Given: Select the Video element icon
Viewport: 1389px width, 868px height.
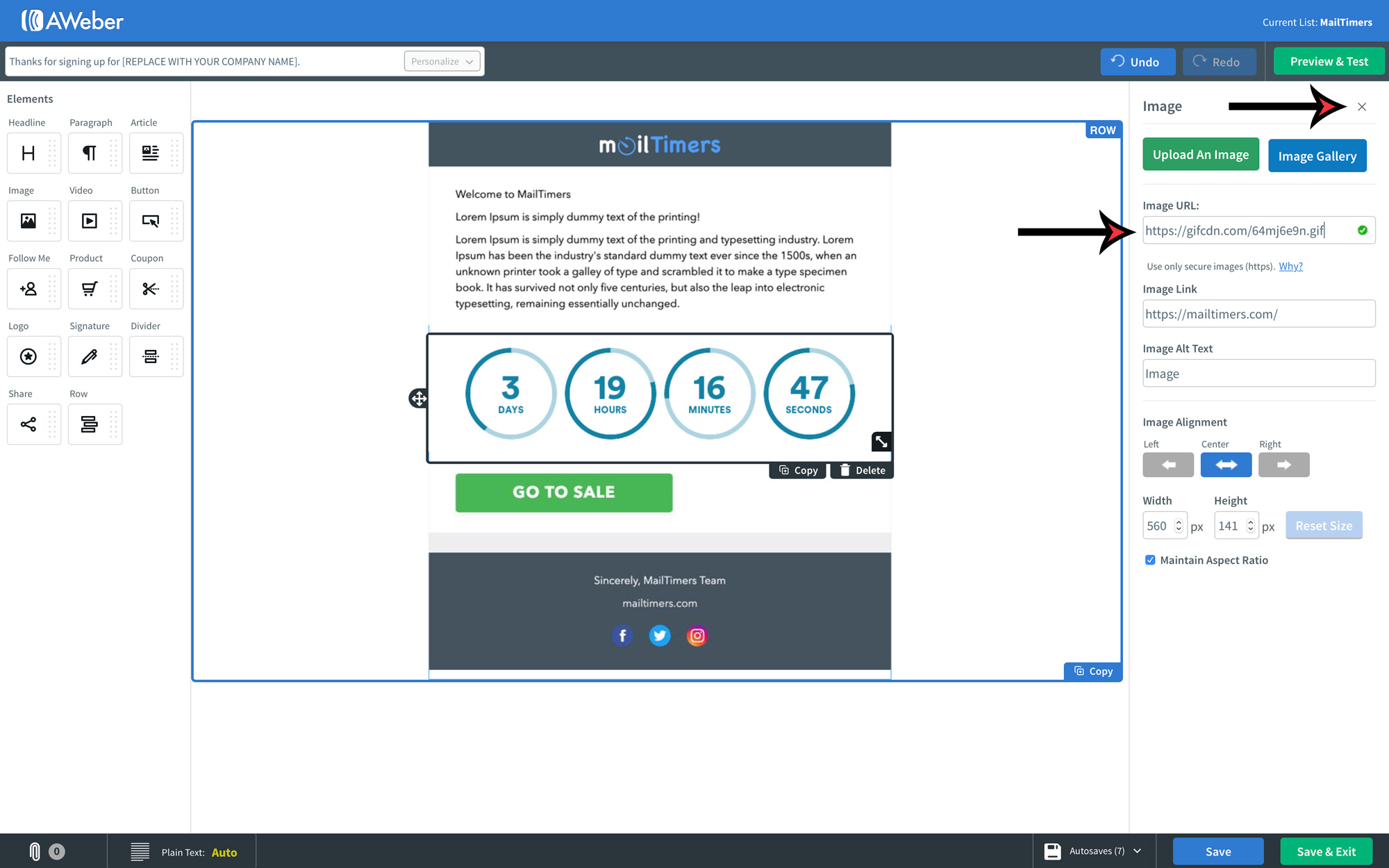Looking at the screenshot, I should pyautogui.click(x=90, y=221).
